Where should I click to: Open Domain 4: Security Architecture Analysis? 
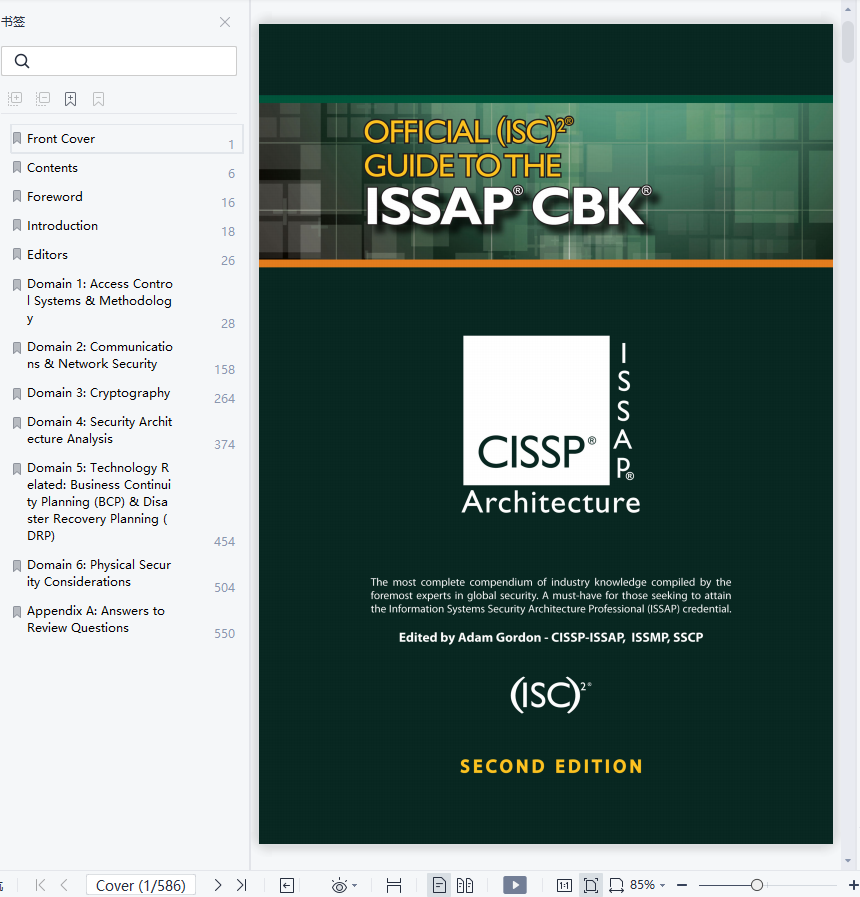click(126, 430)
